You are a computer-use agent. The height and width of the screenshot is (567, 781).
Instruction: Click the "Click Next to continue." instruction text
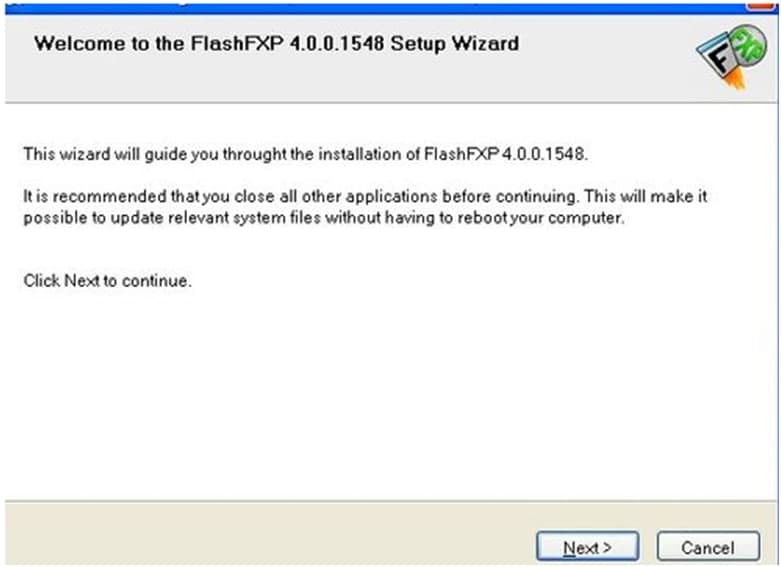click(107, 281)
